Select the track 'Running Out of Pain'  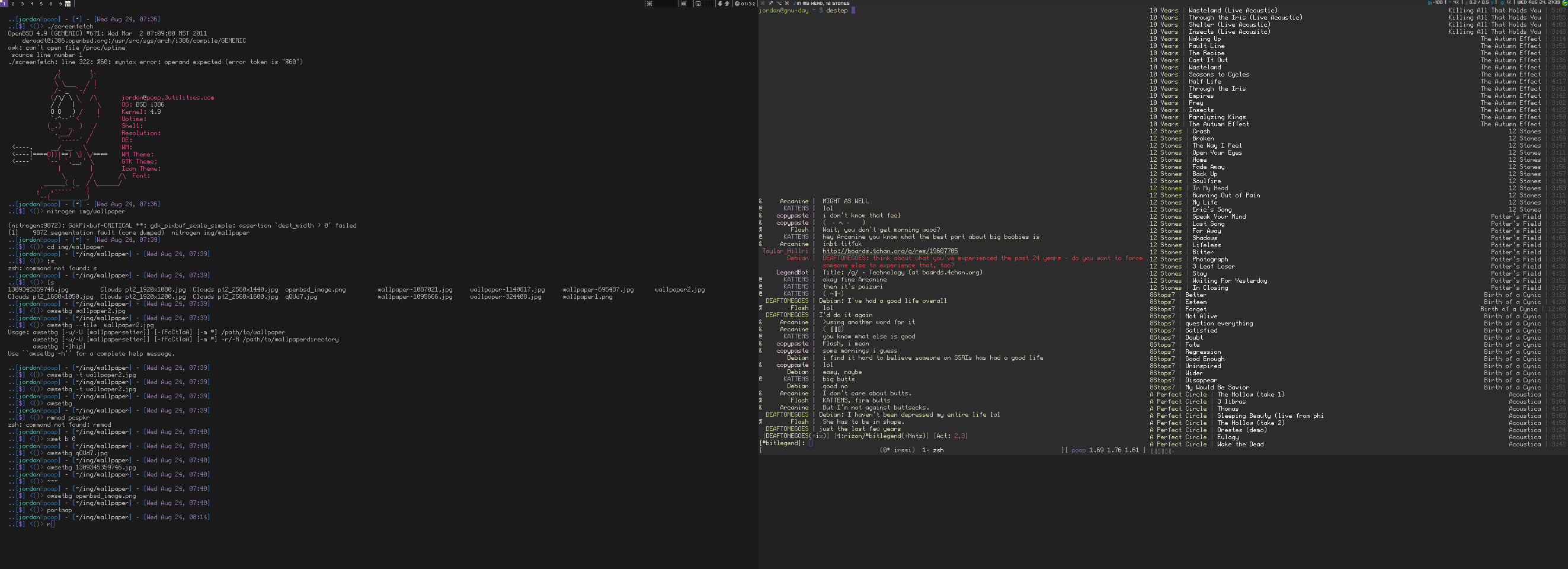[x=1226, y=196]
